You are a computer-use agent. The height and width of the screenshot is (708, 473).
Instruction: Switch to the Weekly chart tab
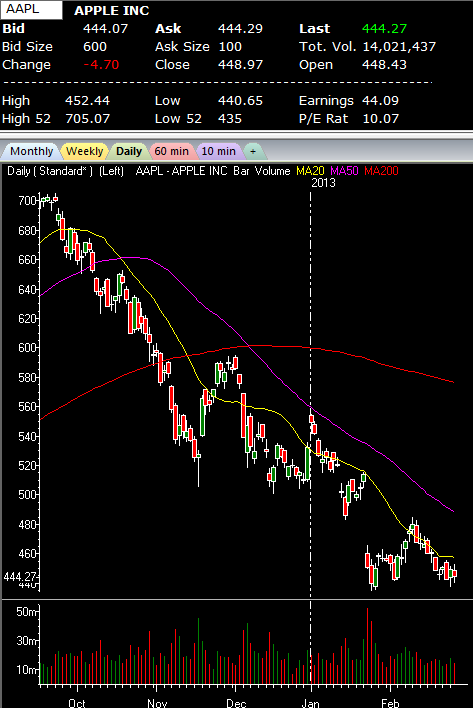click(x=84, y=151)
